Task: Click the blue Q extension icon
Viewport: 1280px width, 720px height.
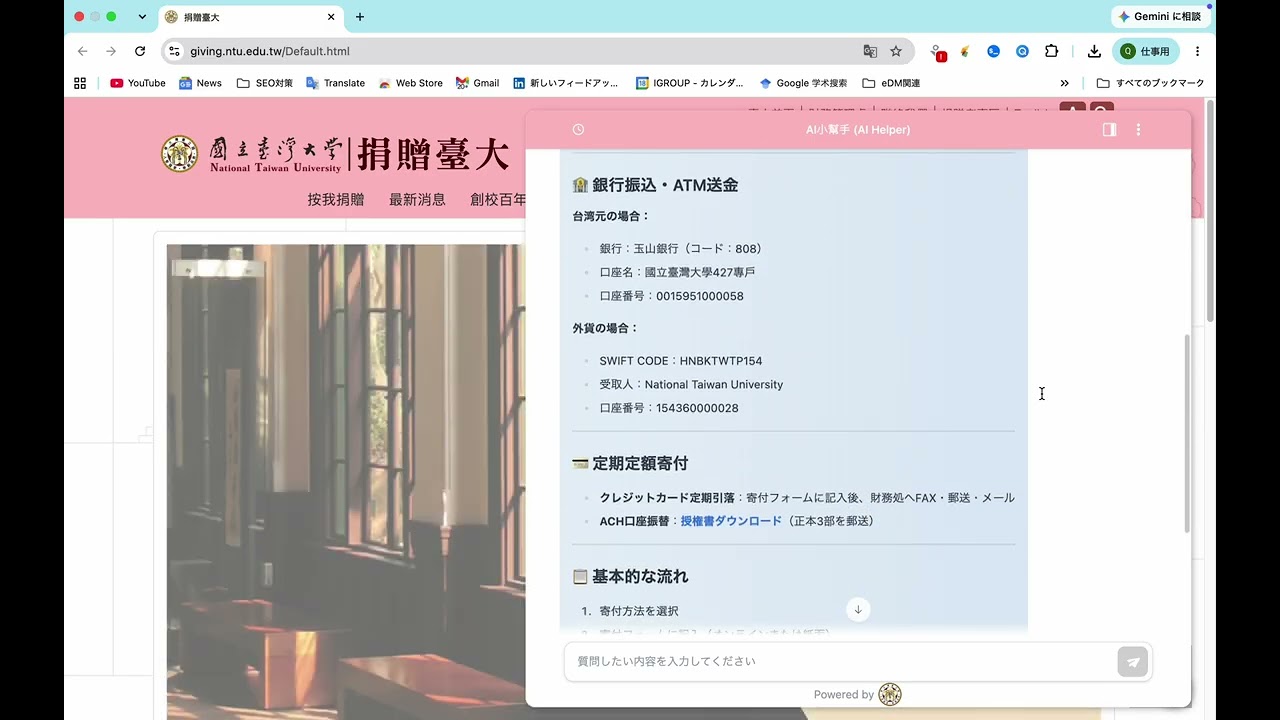Action: 1022,51
